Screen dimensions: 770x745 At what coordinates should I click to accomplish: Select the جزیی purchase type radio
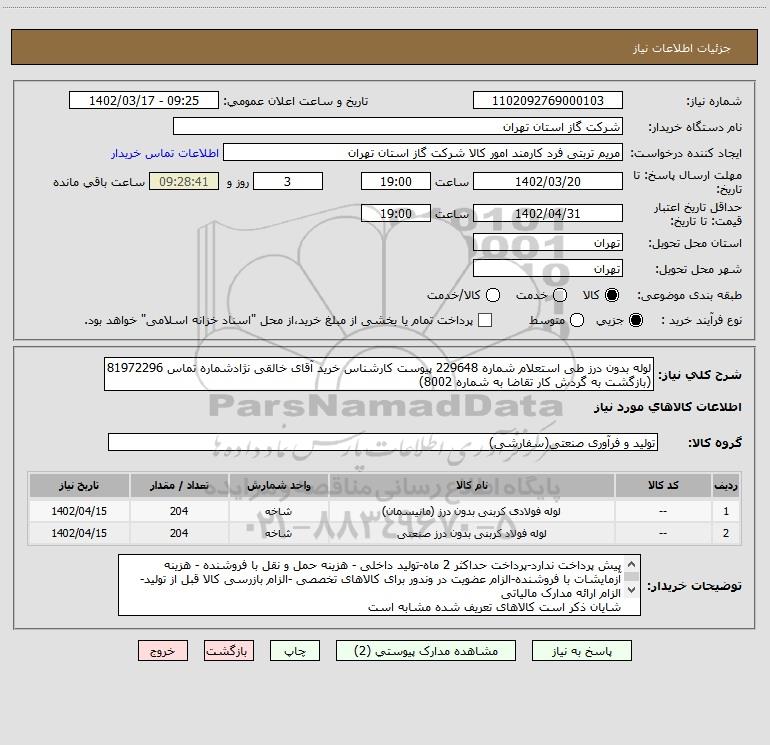tap(636, 320)
